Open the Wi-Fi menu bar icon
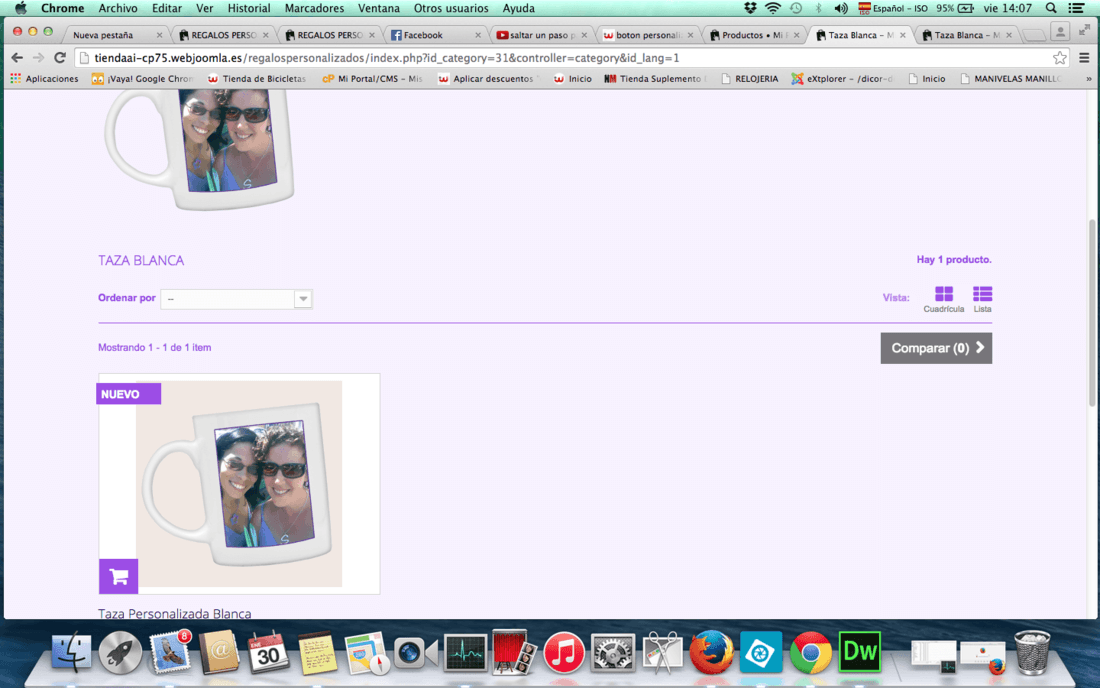Screen dimensions: 1100x688 coord(772,8)
